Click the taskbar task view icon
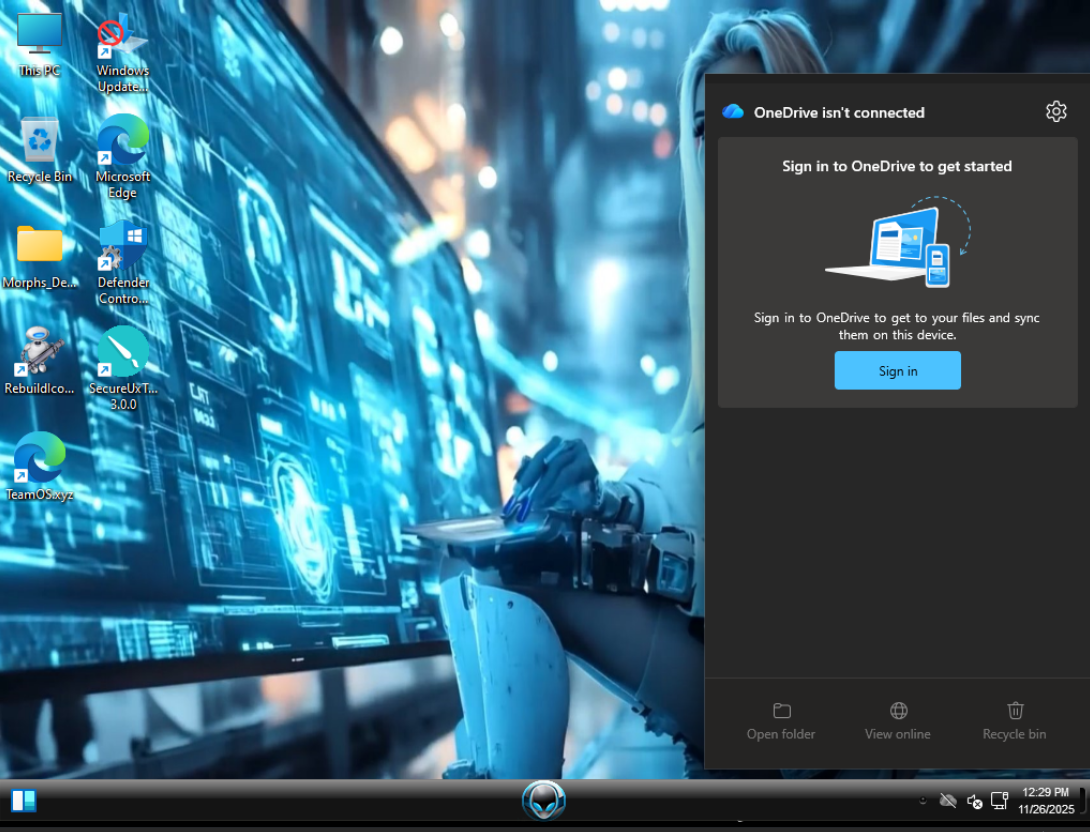1090x832 pixels. coord(24,801)
